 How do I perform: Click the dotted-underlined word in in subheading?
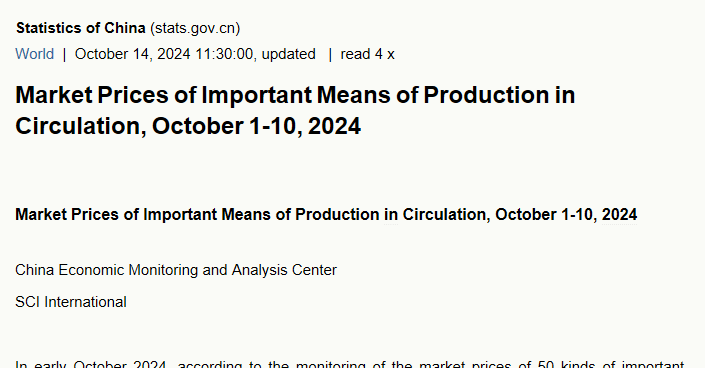[391, 215]
